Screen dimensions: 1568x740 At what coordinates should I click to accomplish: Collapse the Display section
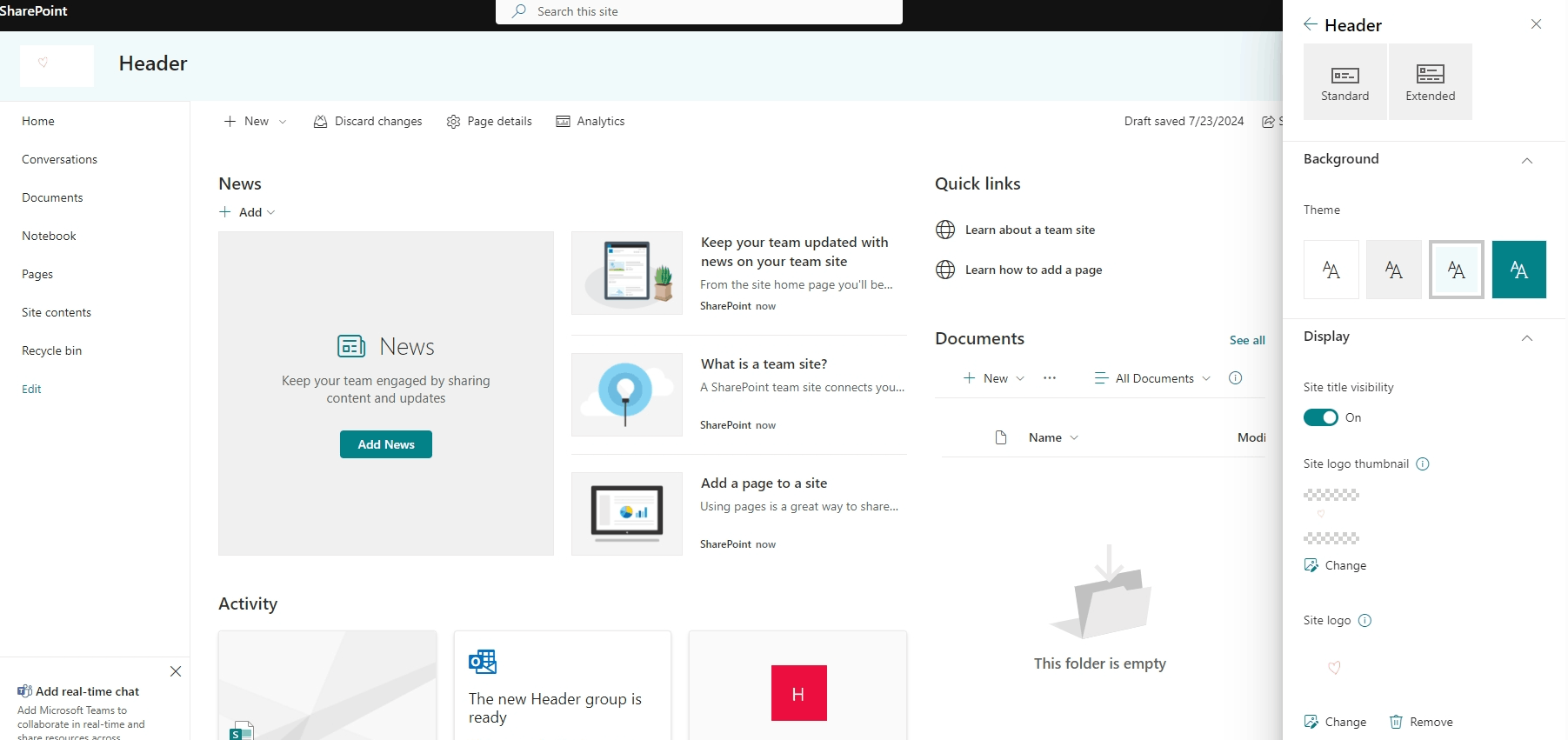tap(1526, 338)
